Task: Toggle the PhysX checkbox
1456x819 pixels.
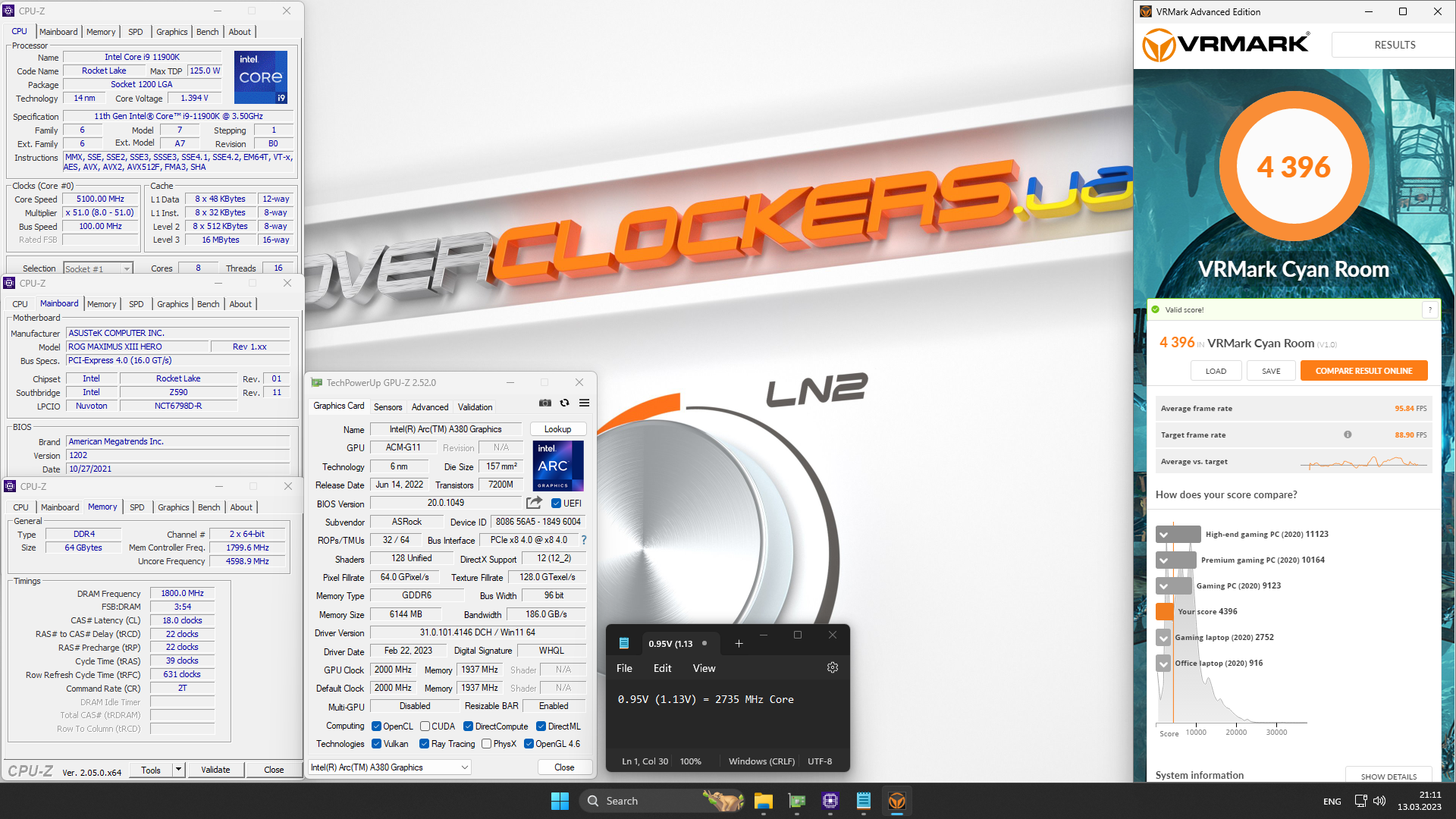Action: click(x=486, y=744)
